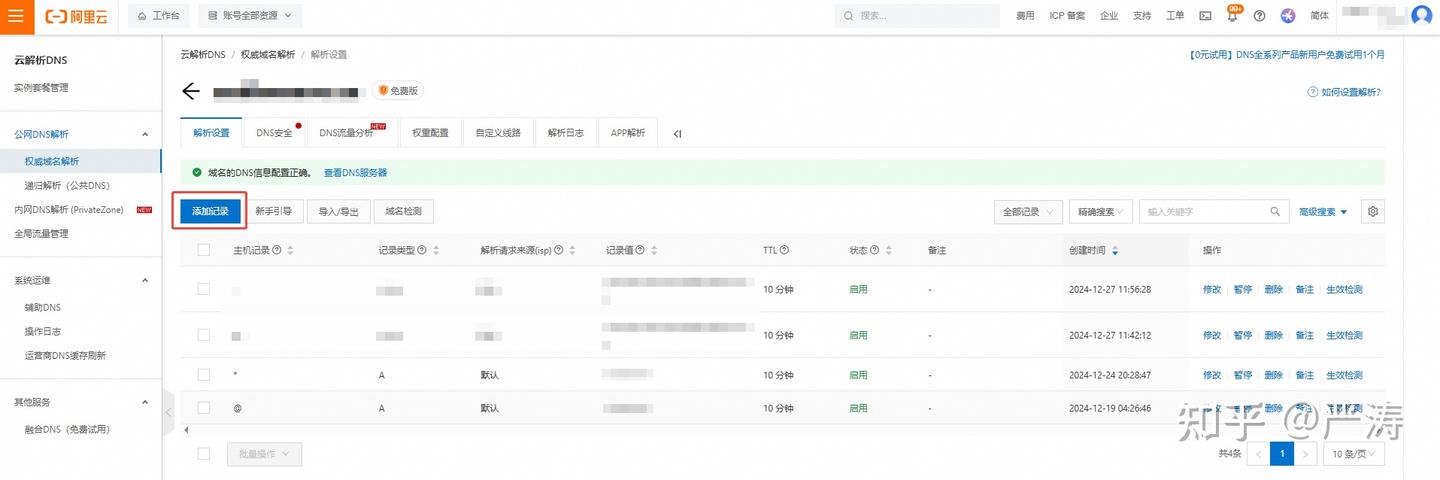Click the 导入/导出 button

(338, 212)
